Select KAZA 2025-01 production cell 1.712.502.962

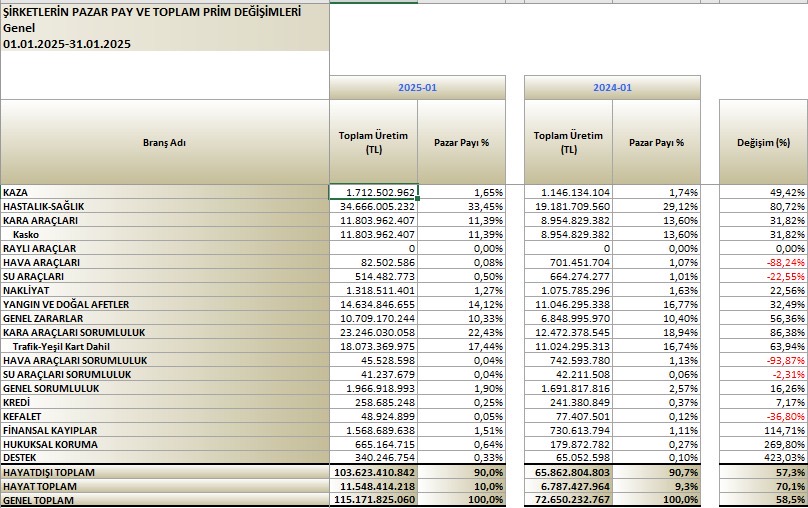click(x=374, y=192)
